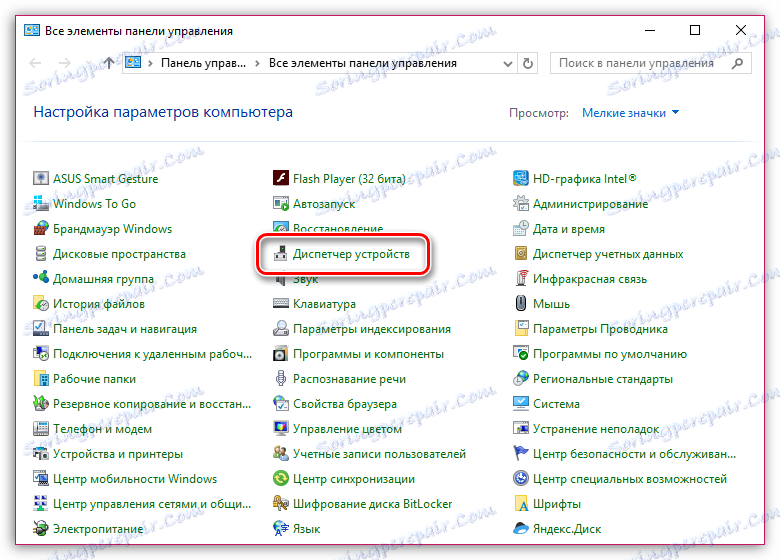This screenshot has height=560, width=780.
Task: Open Свойства браузера link
Action: (x=345, y=404)
